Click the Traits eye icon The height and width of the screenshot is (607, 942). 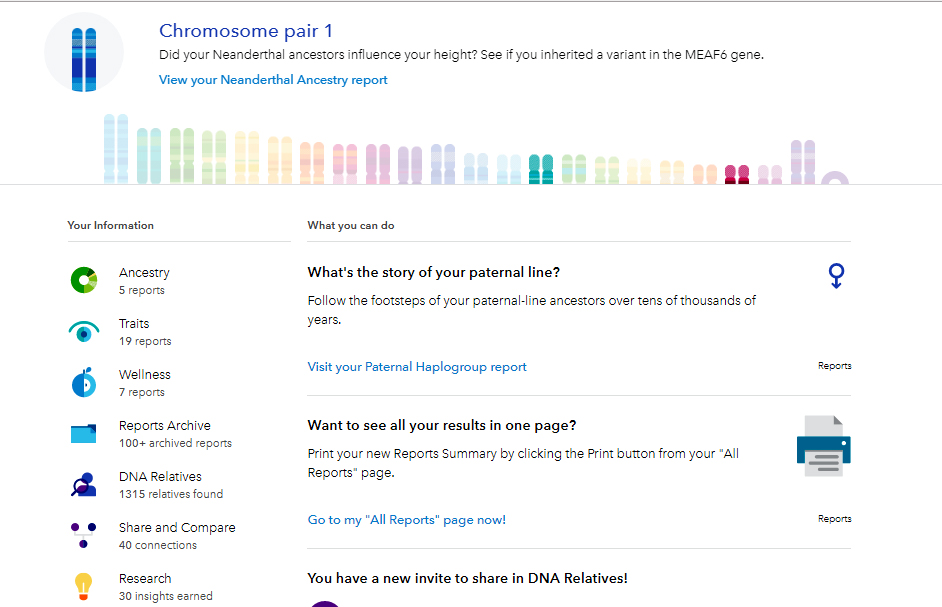coord(84,332)
